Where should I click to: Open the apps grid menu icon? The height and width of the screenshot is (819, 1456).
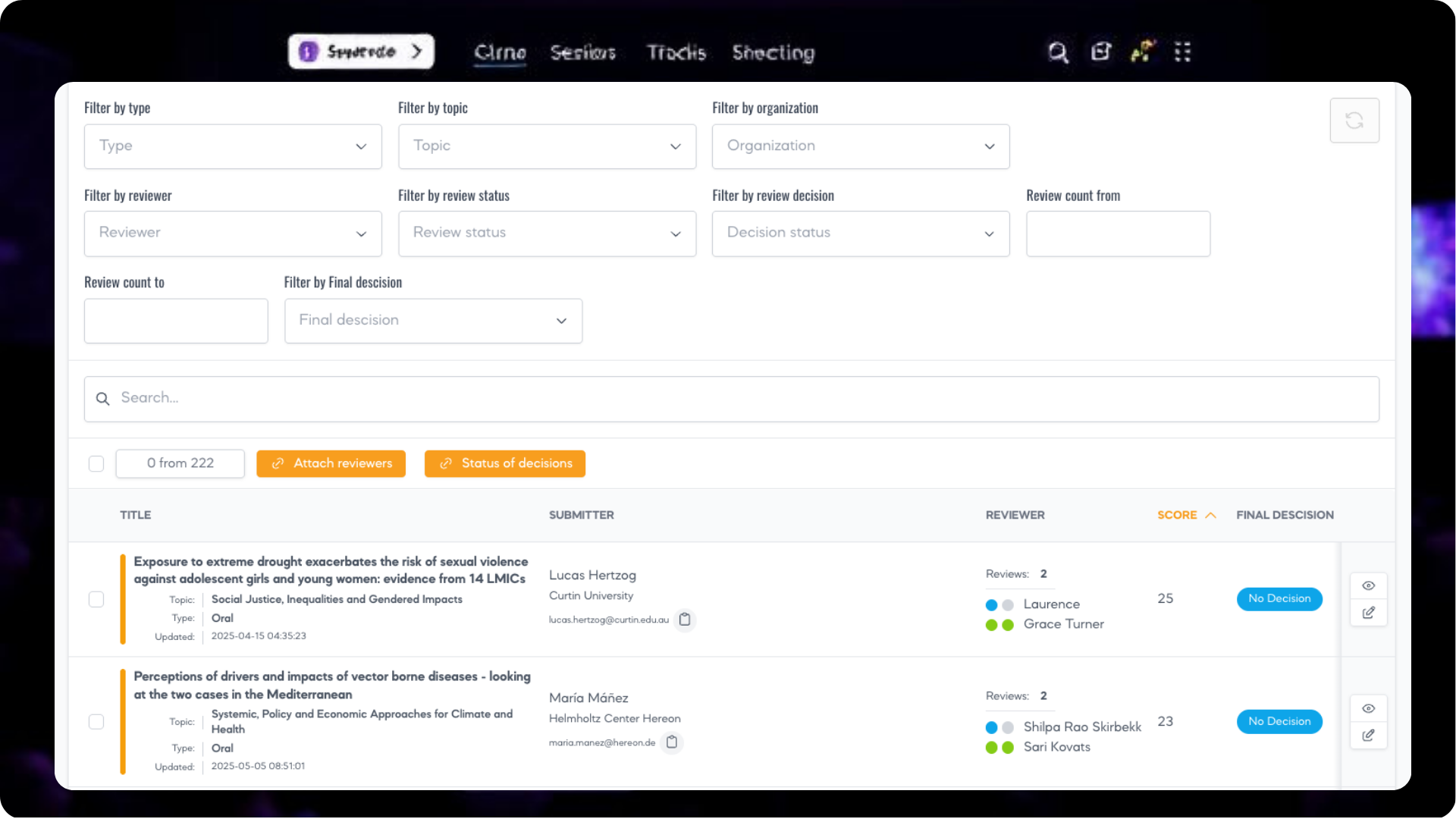(x=1182, y=52)
